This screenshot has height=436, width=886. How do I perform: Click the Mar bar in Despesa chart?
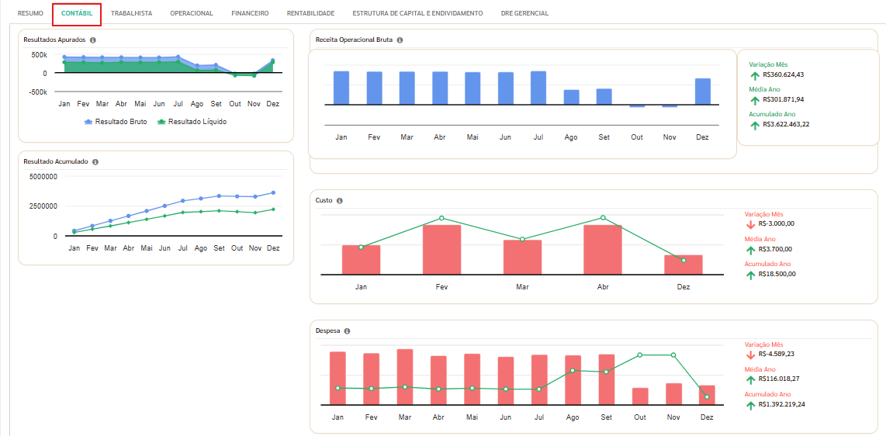pos(405,377)
